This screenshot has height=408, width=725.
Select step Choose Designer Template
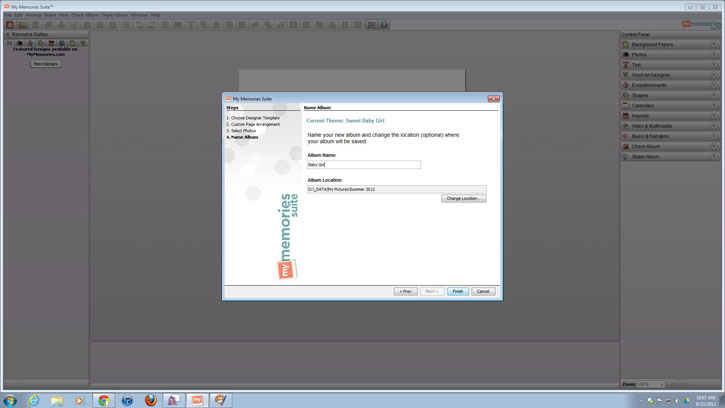253,118
